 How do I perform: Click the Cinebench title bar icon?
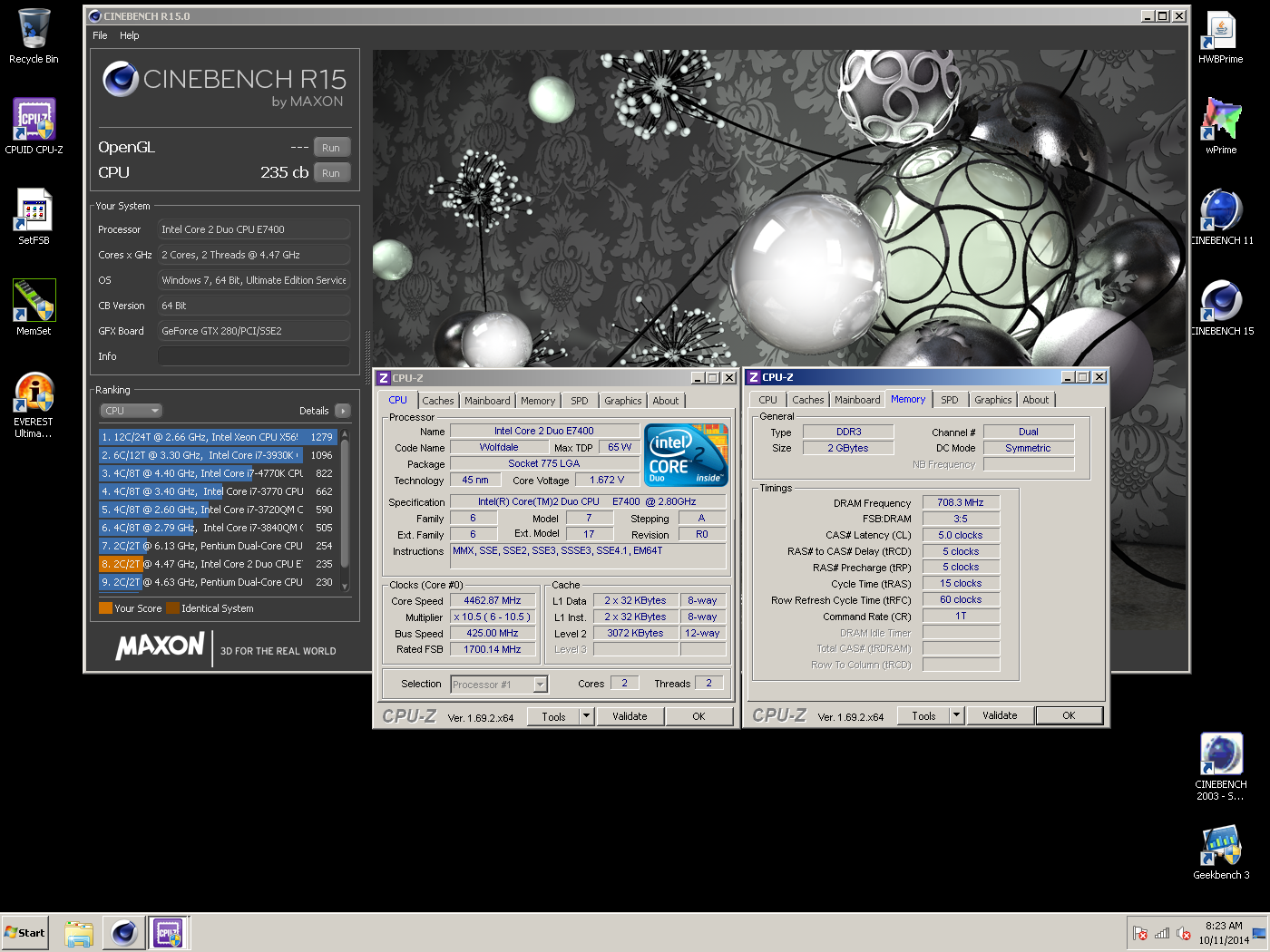click(x=95, y=16)
